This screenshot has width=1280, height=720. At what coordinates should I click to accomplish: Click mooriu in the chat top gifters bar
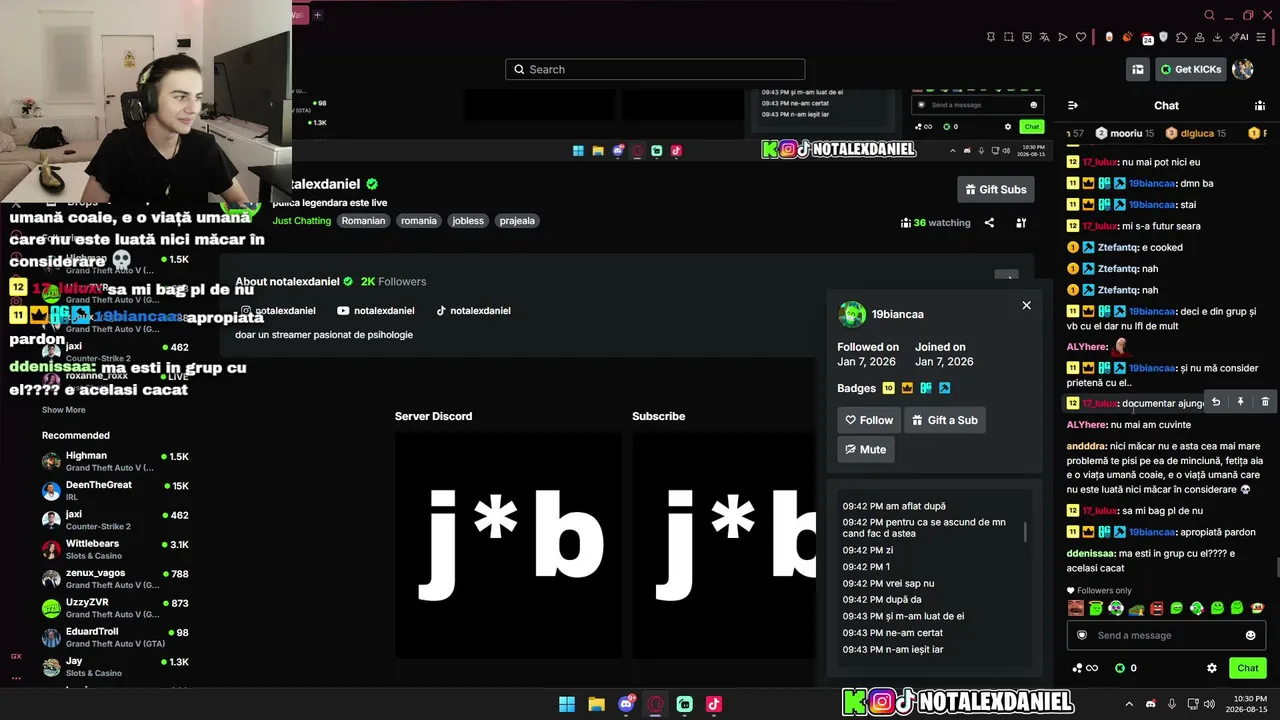[x=1125, y=133]
